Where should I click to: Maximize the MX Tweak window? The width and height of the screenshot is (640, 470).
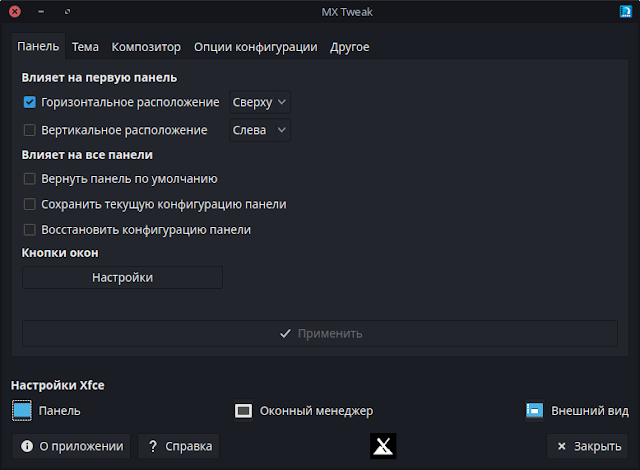(x=67, y=11)
